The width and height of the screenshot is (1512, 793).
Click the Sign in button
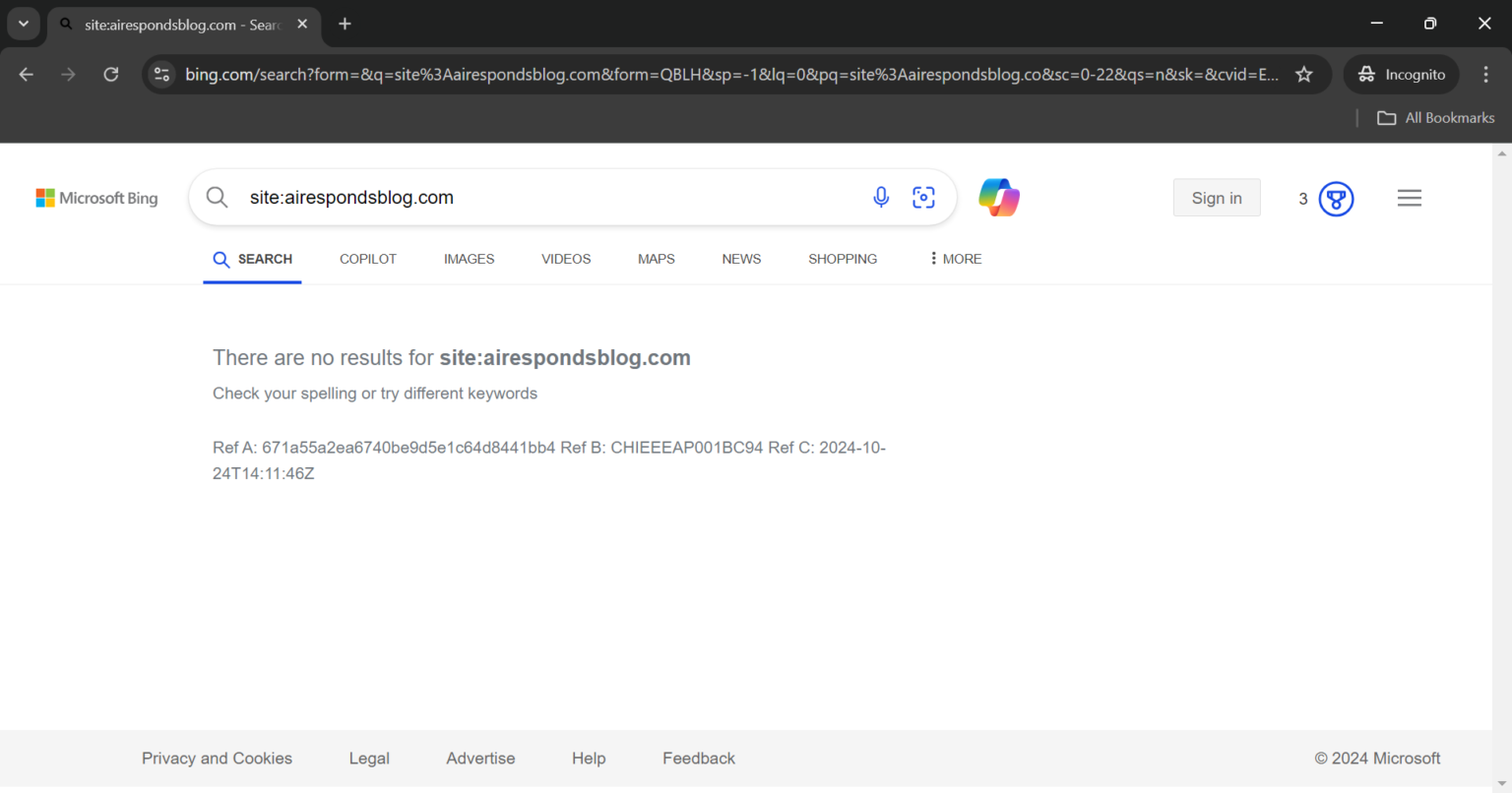click(1217, 197)
